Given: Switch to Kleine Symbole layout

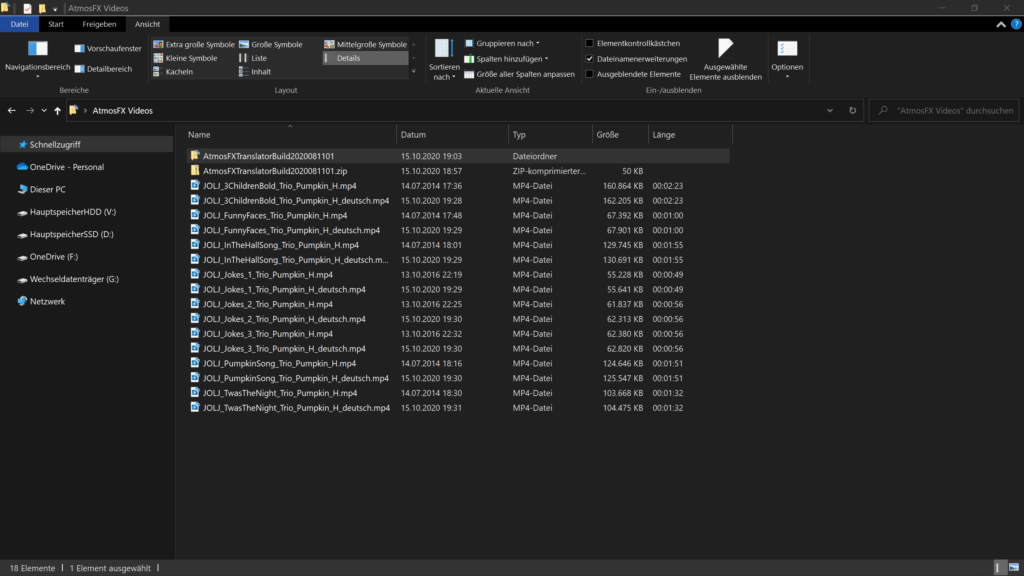Looking at the screenshot, I should [x=185, y=58].
